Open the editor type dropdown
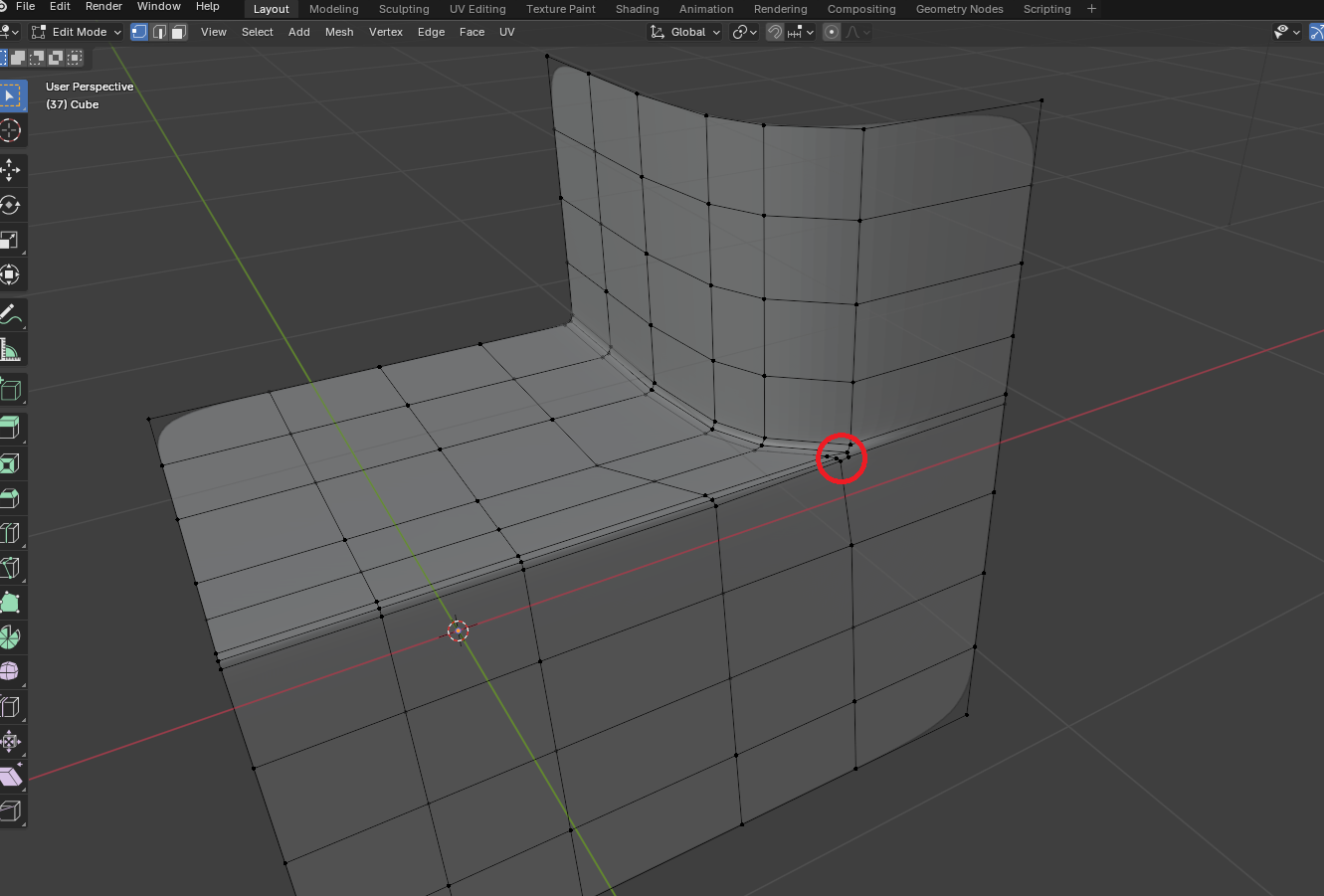The height and width of the screenshot is (896, 1324). tap(9, 32)
